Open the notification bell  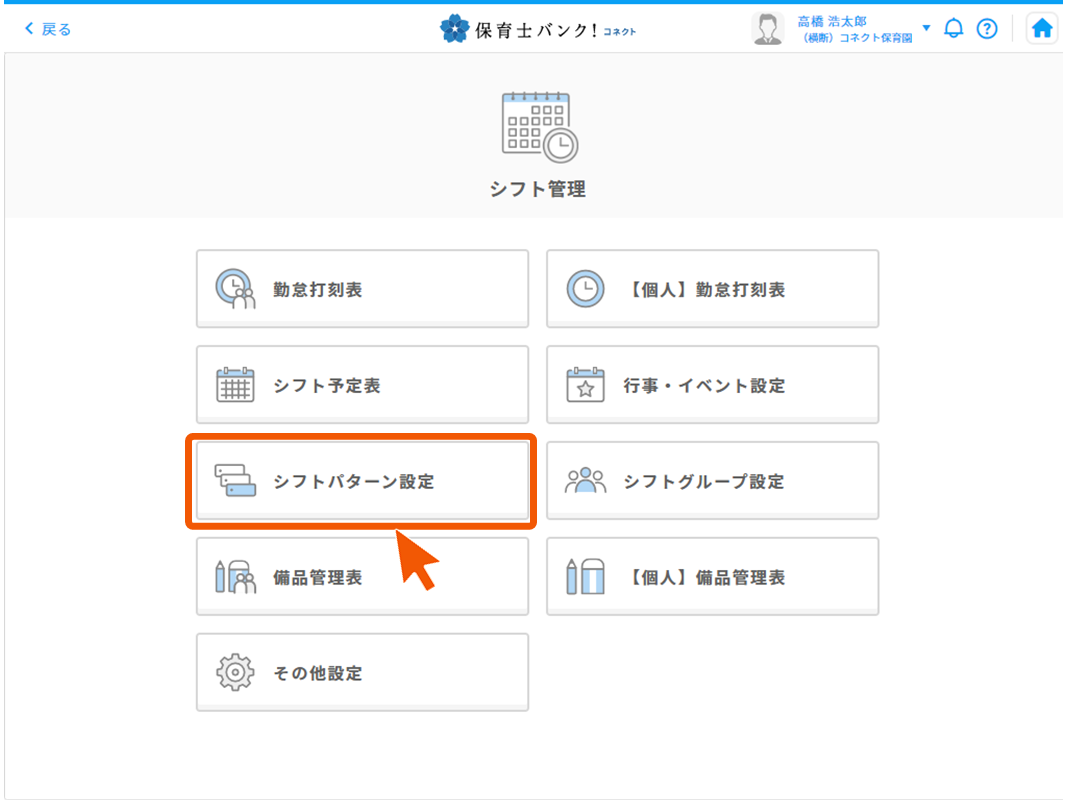point(953,29)
